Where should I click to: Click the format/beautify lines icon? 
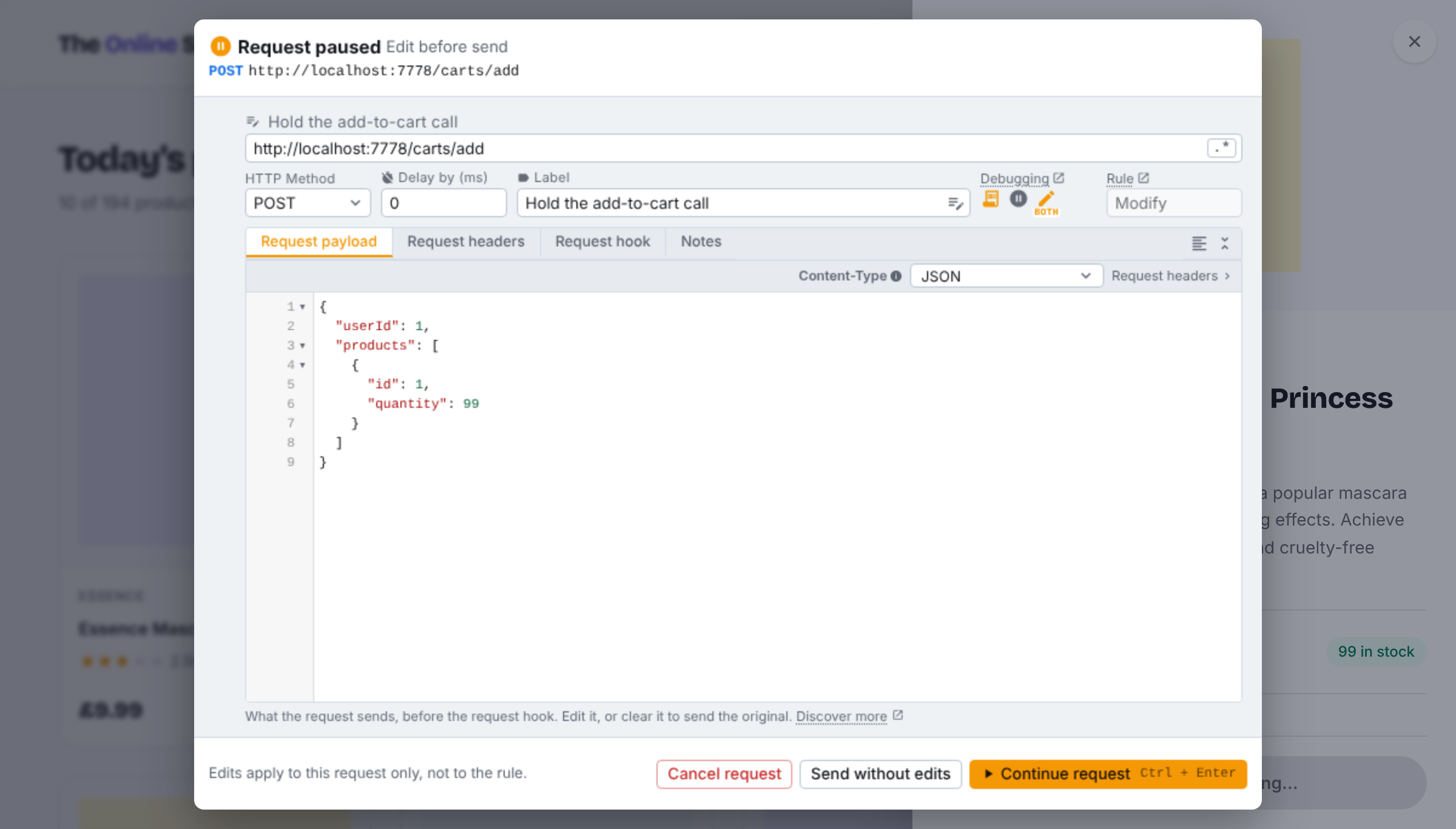point(1199,243)
